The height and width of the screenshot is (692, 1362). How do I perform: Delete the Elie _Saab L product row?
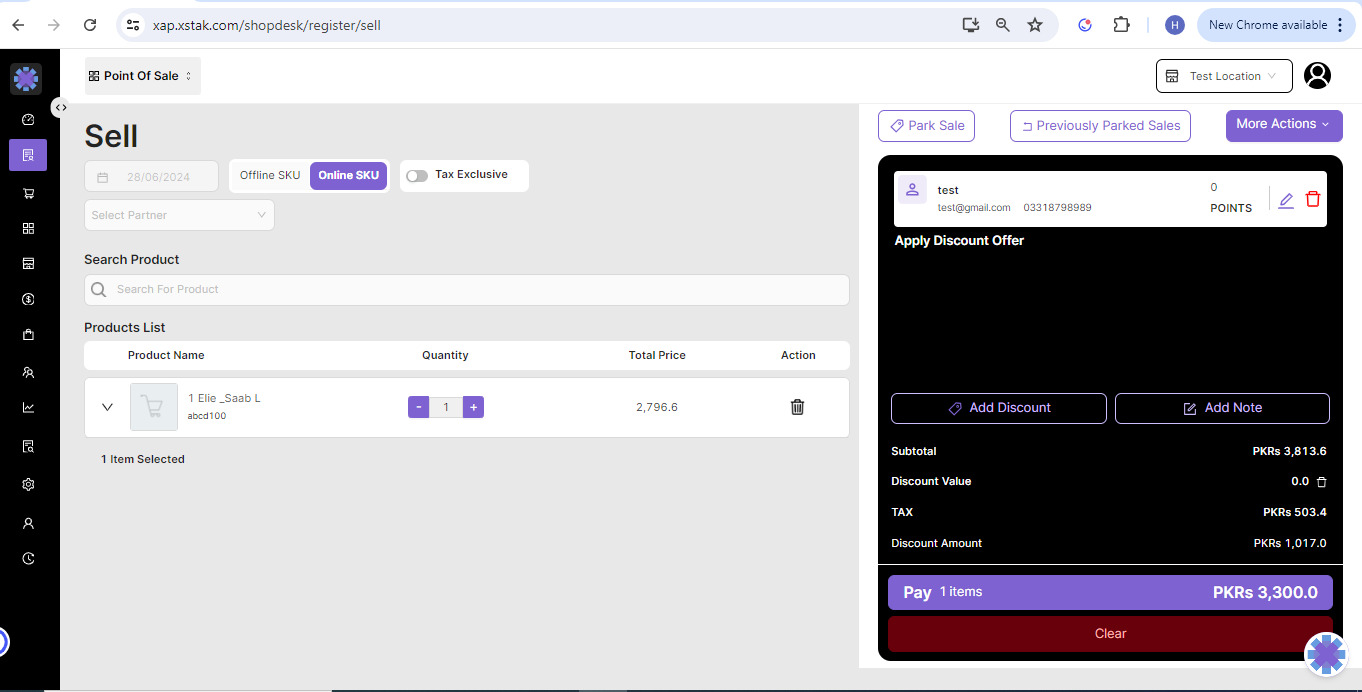797,407
